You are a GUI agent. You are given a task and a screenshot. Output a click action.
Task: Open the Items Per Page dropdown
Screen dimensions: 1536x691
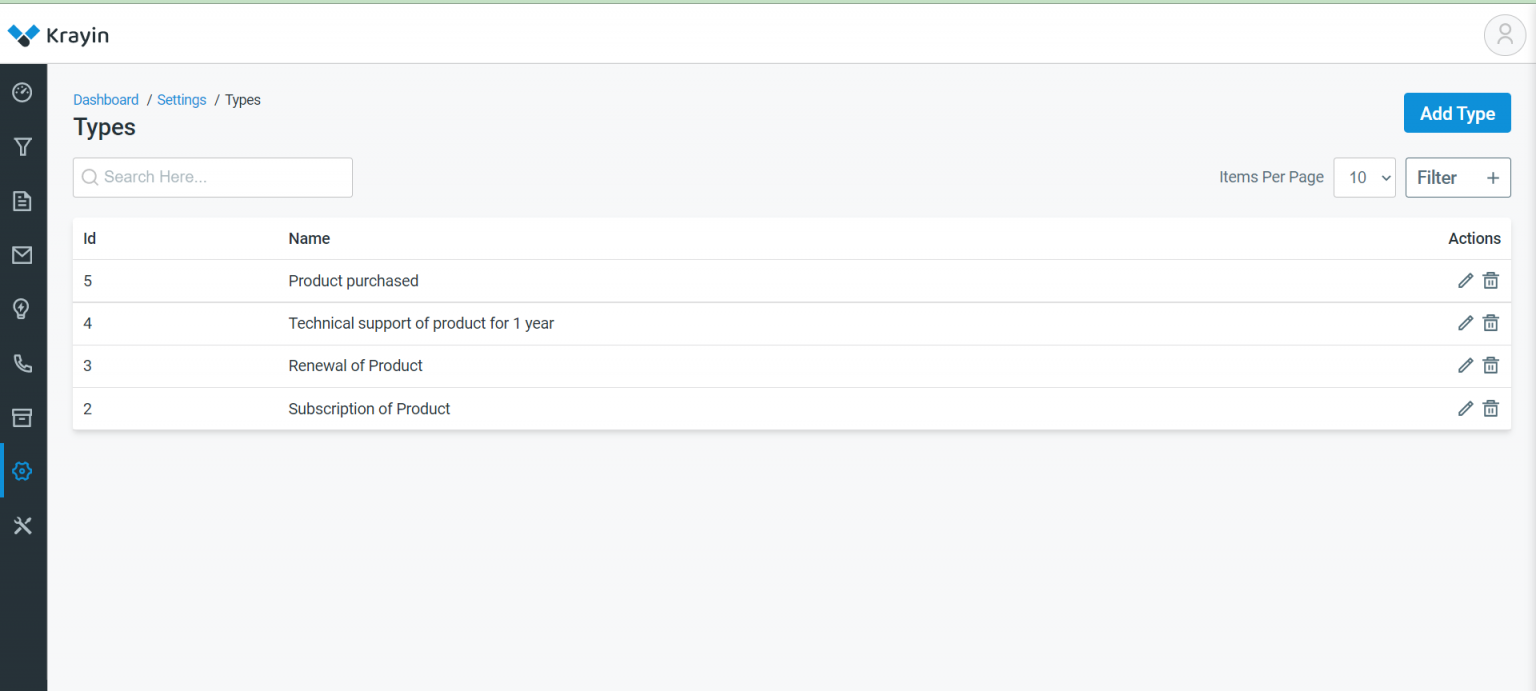coord(1364,177)
